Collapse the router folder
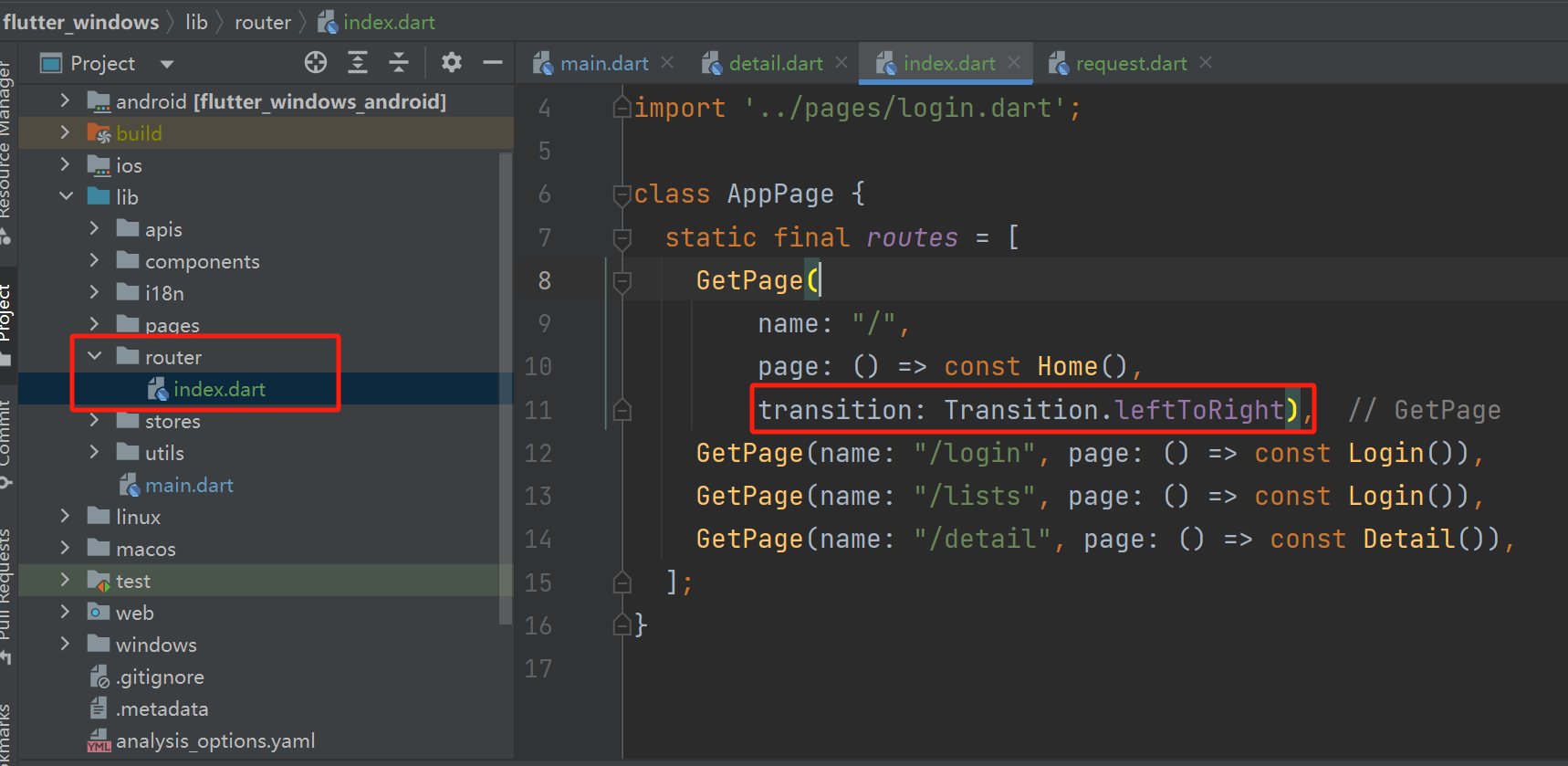Viewport: 1568px width, 766px height. coord(95,356)
